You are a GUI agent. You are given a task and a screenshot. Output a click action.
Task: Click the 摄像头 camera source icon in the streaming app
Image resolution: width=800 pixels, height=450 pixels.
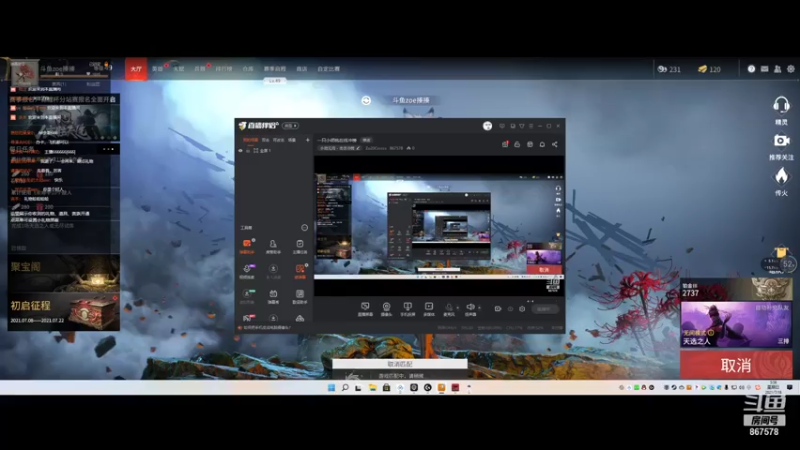(386, 307)
